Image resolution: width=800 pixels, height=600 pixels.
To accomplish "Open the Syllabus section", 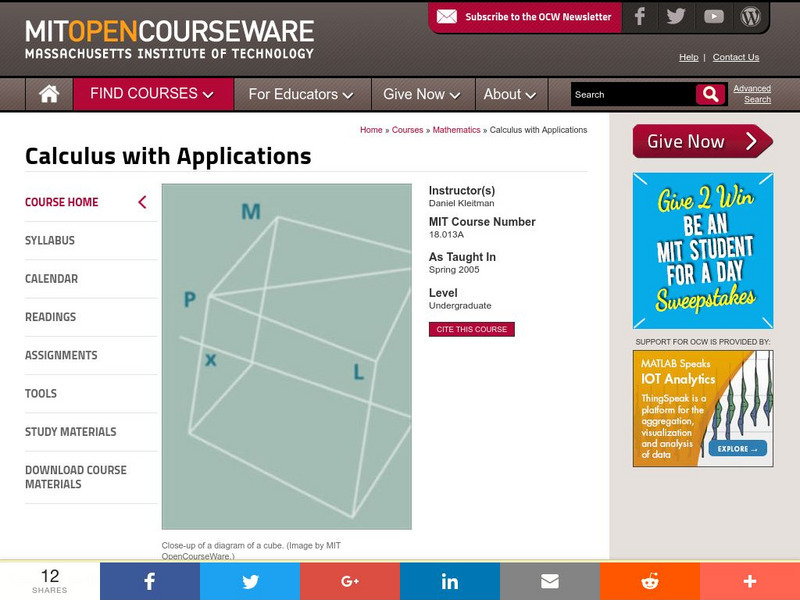I will coord(50,240).
